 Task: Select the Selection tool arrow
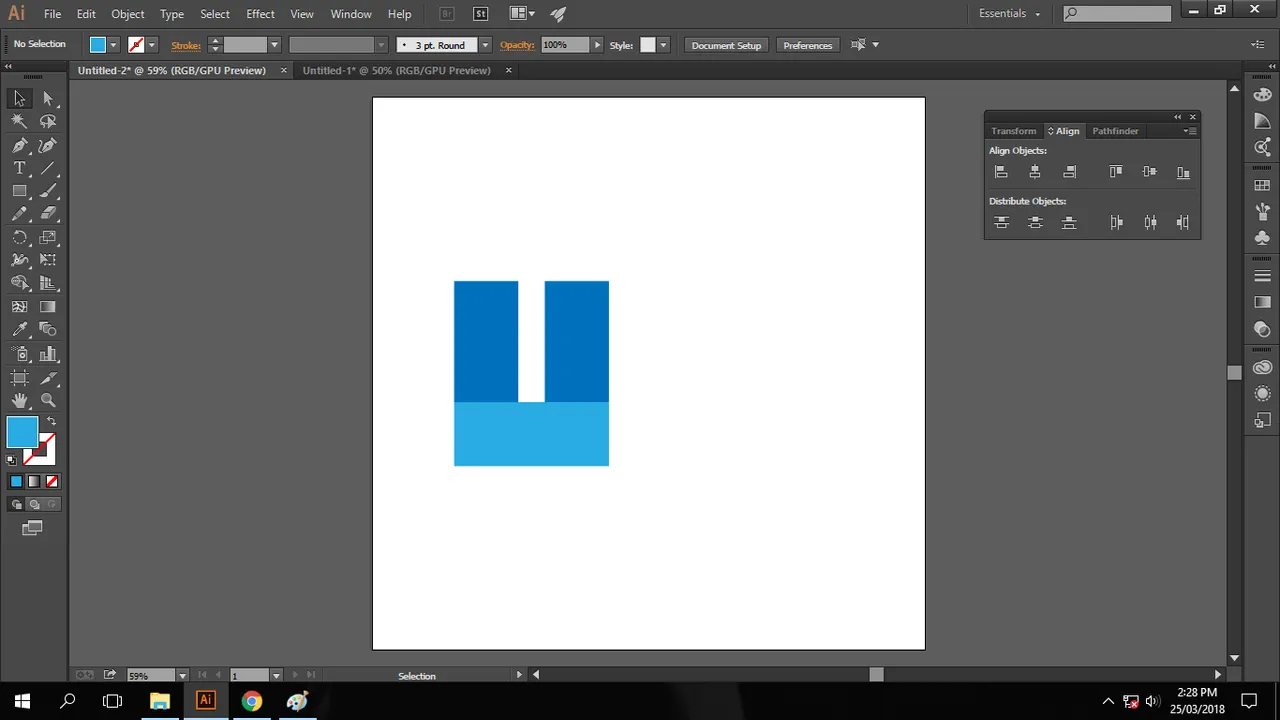pyautogui.click(x=19, y=98)
